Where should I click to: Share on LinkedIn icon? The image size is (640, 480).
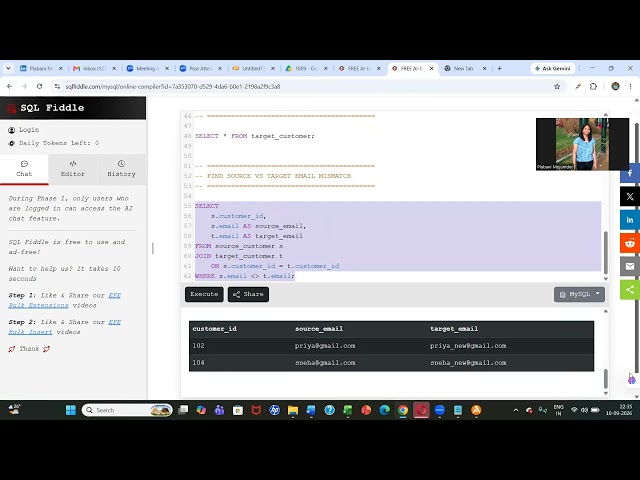point(630,220)
